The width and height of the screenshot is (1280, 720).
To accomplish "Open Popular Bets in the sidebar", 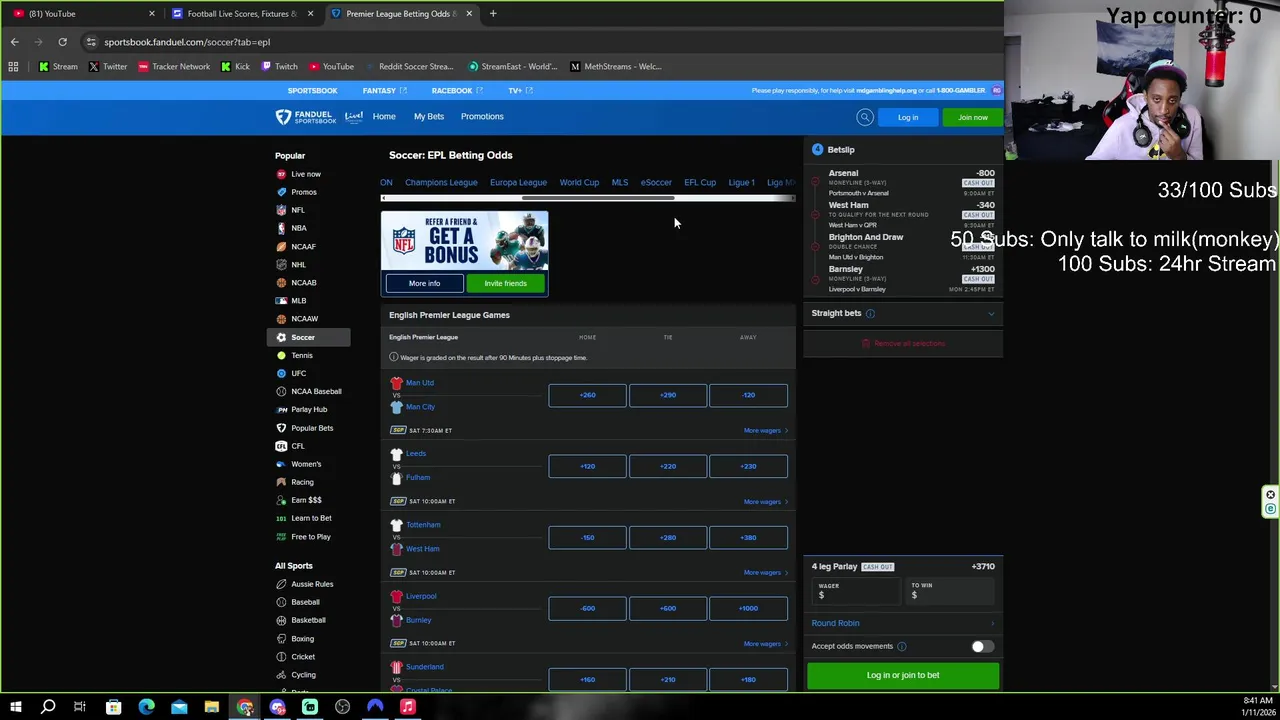I will coord(312,428).
